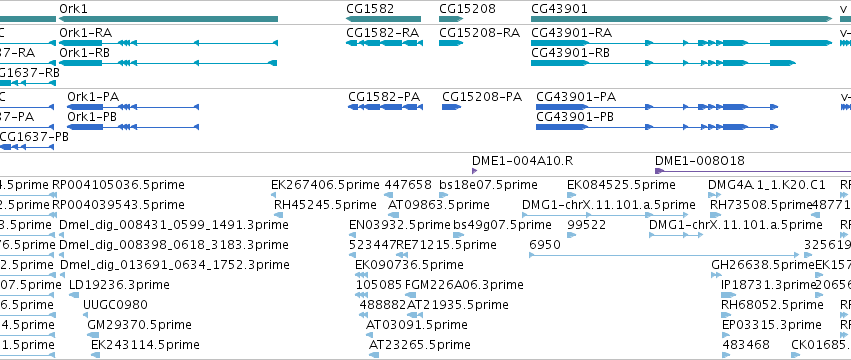Image resolution: width=851 pixels, height=360 pixels.
Task: Click the DME1-004A10.R marker
Action: pyautogui.click(x=475, y=170)
